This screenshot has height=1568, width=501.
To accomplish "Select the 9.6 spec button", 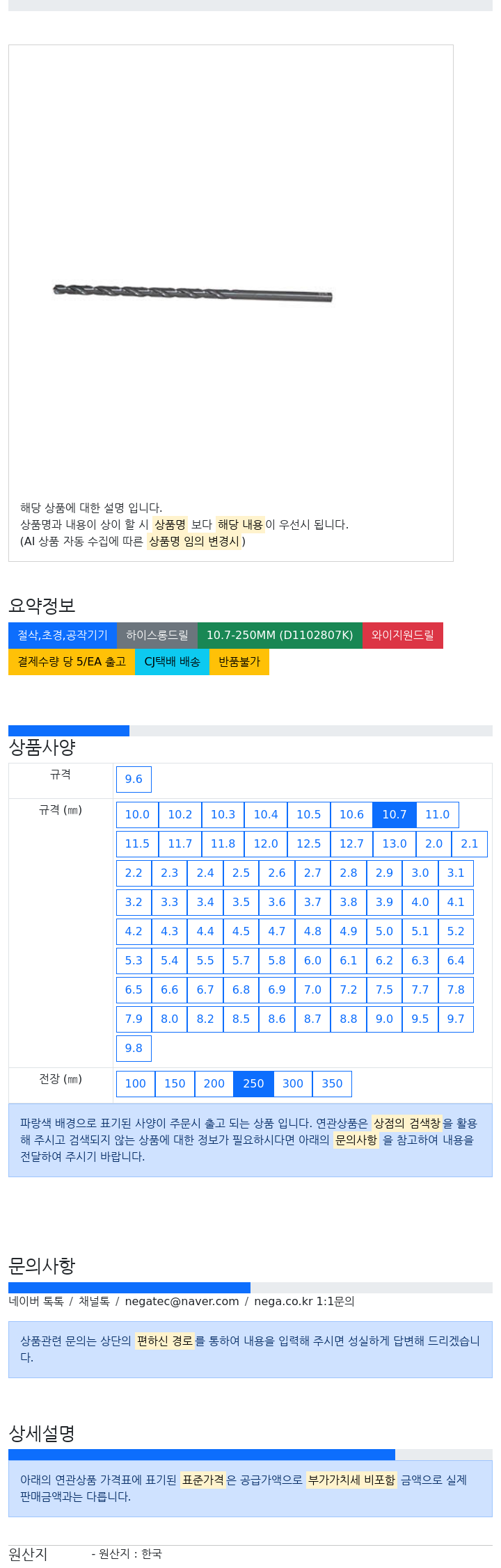I will 134,779.
